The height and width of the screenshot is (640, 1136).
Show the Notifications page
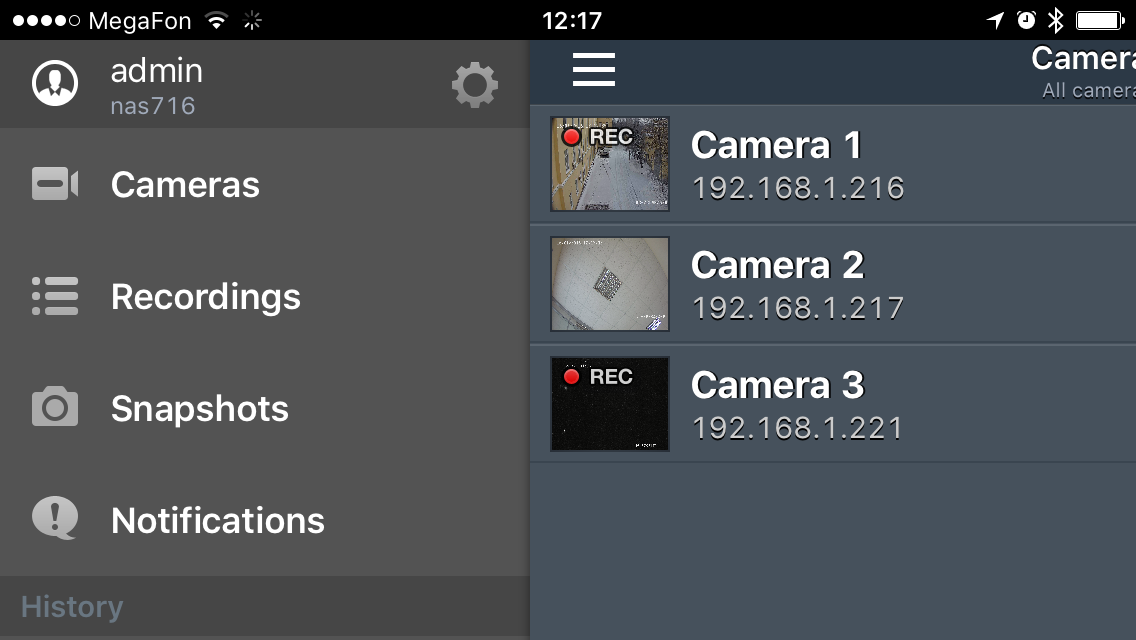click(x=218, y=520)
